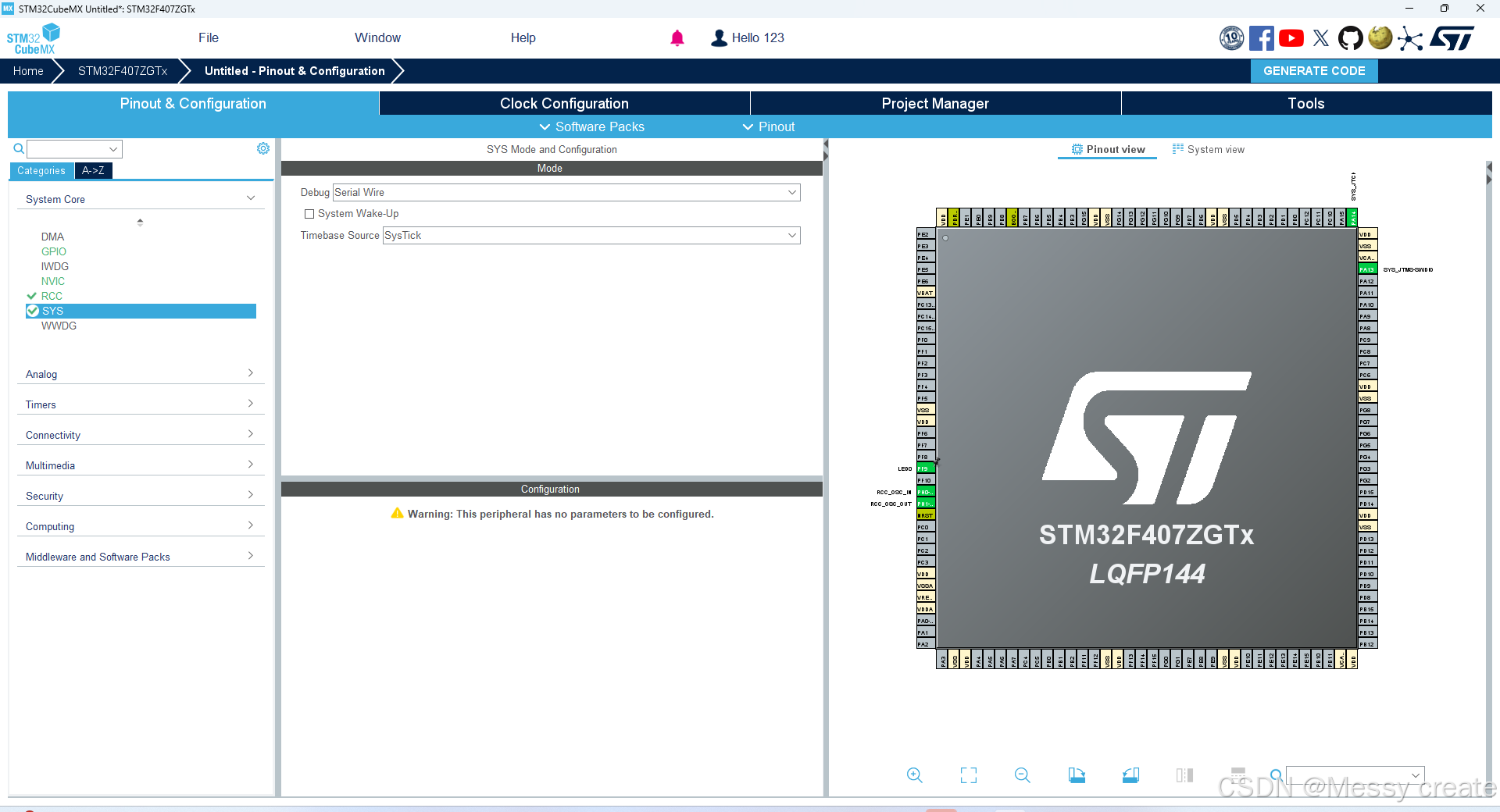Image resolution: width=1500 pixels, height=812 pixels.
Task: Expand the Security category
Action: pos(141,496)
